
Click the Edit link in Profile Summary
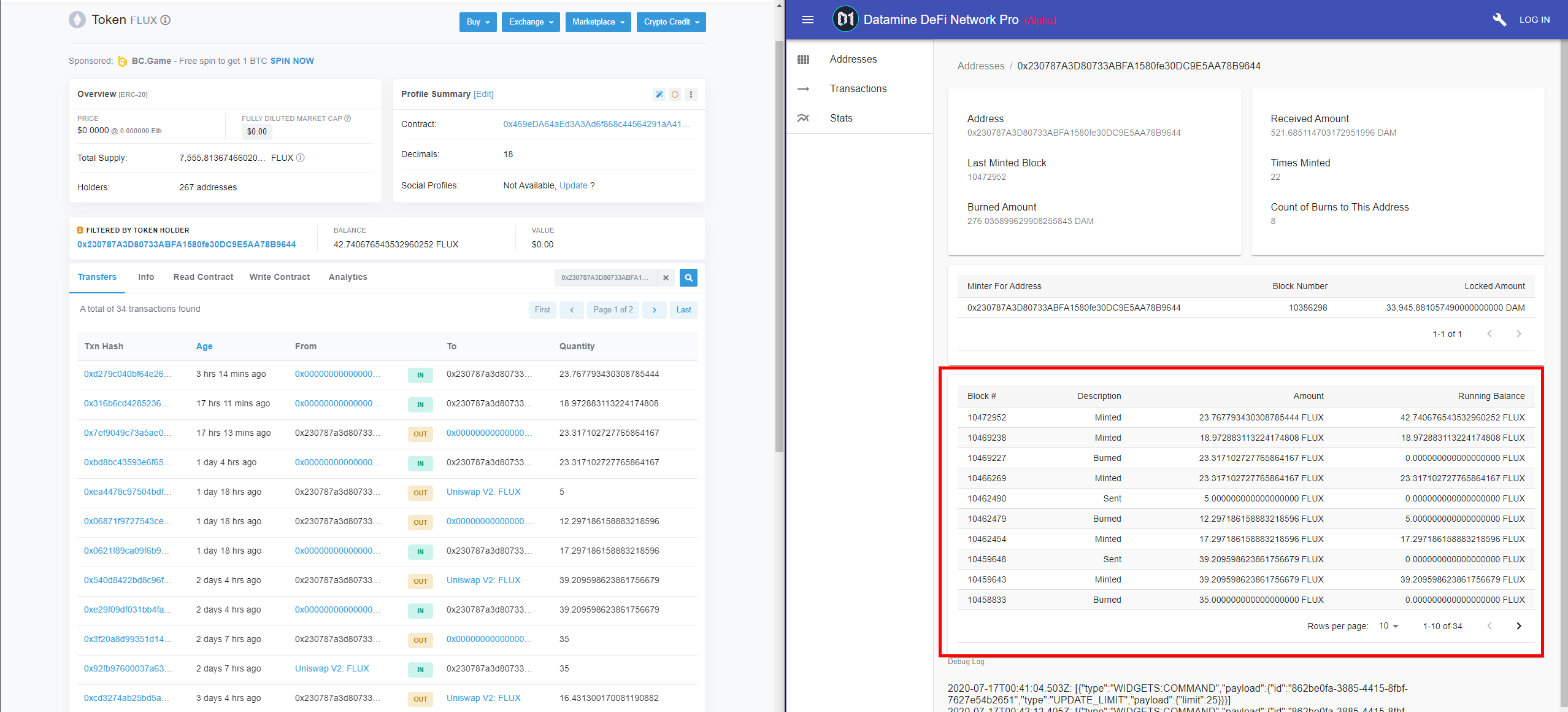tap(483, 94)
